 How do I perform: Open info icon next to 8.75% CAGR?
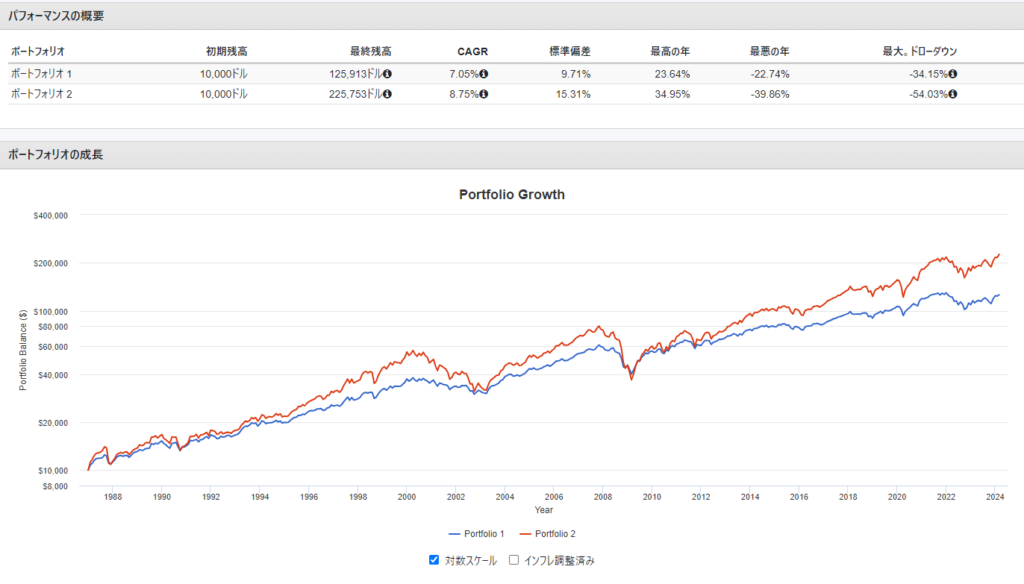coord(483,94)
